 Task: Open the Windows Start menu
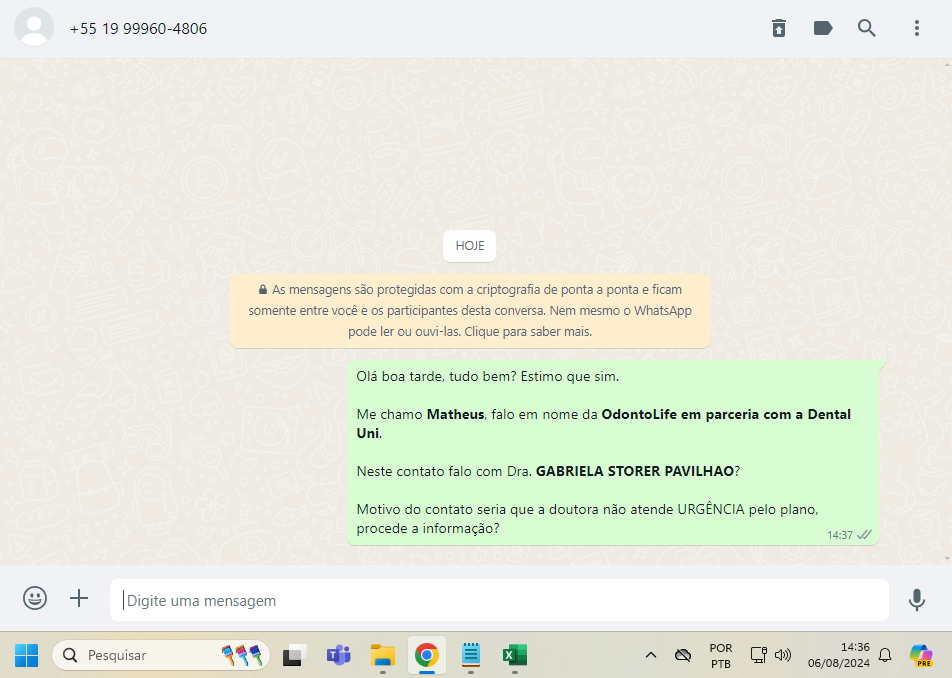click(26, 656)
